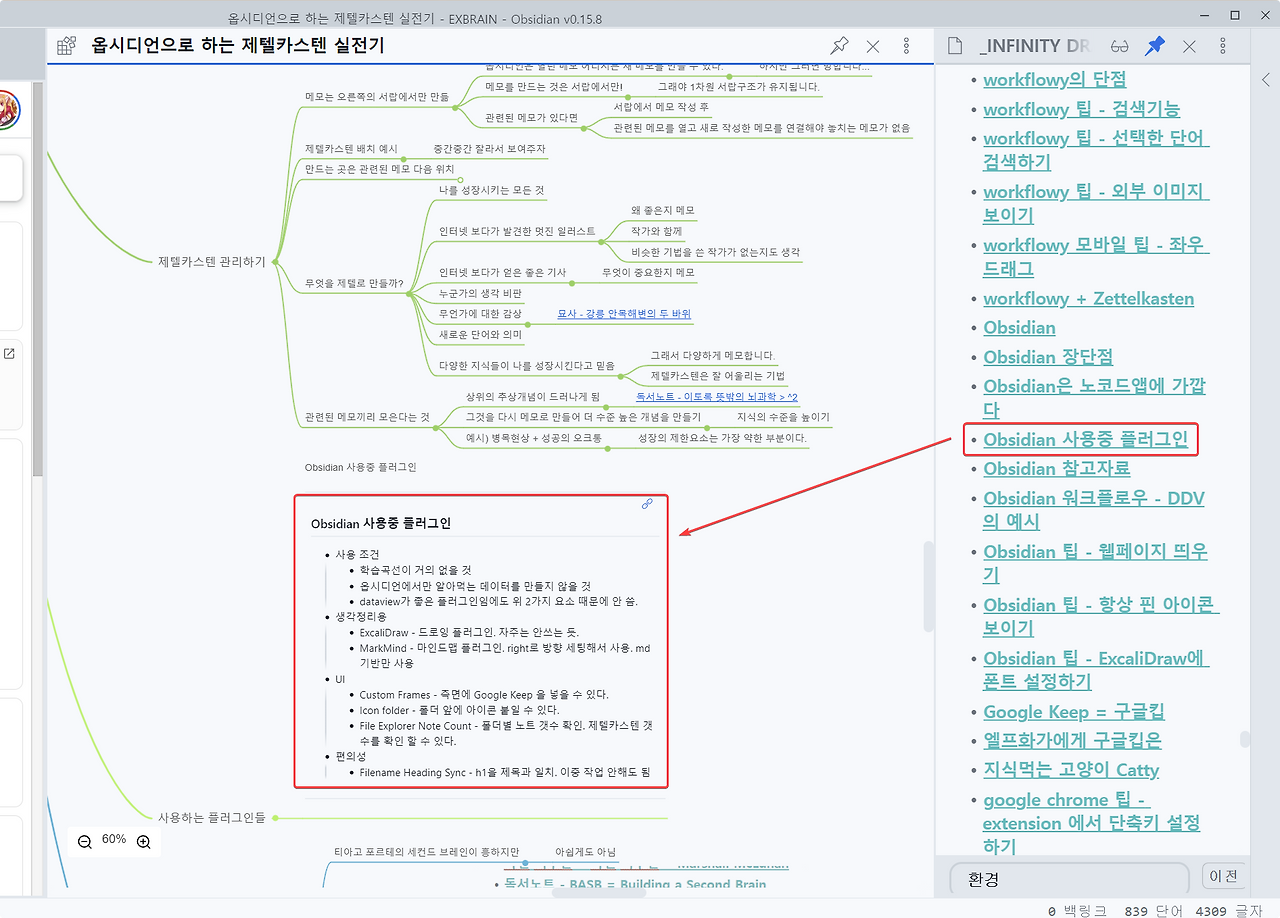Viewport: 1280px width, 918px height.
Task: Click the bold 'Obsidian 사용중 플러그인' heading of the embedded note
Action: point(381,524)
